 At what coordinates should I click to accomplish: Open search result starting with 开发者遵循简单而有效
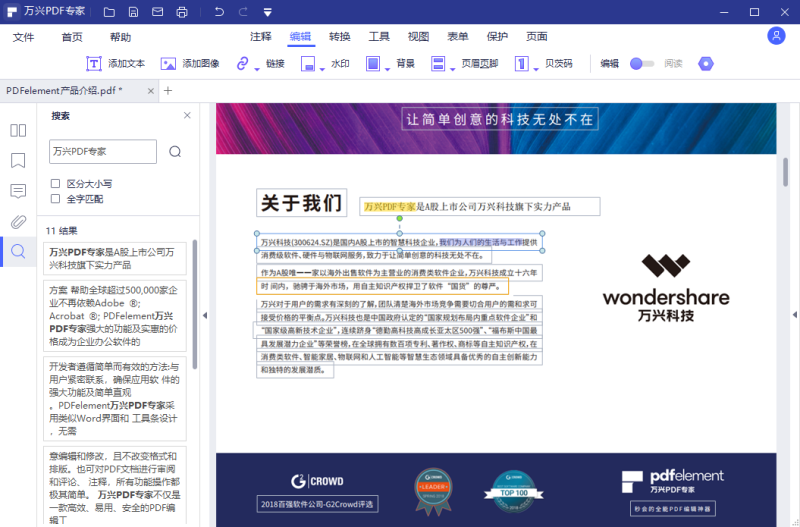[115, 398]
